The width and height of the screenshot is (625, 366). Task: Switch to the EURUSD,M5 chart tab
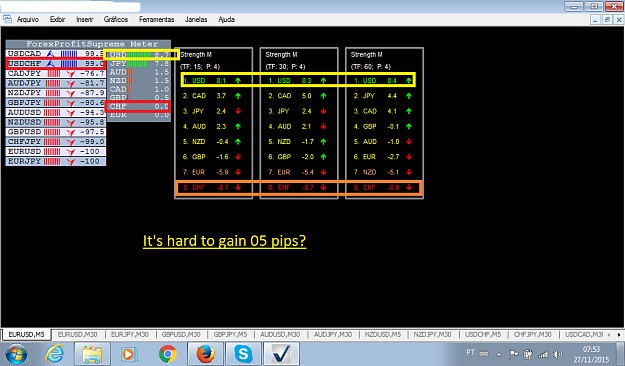(26, 335)
